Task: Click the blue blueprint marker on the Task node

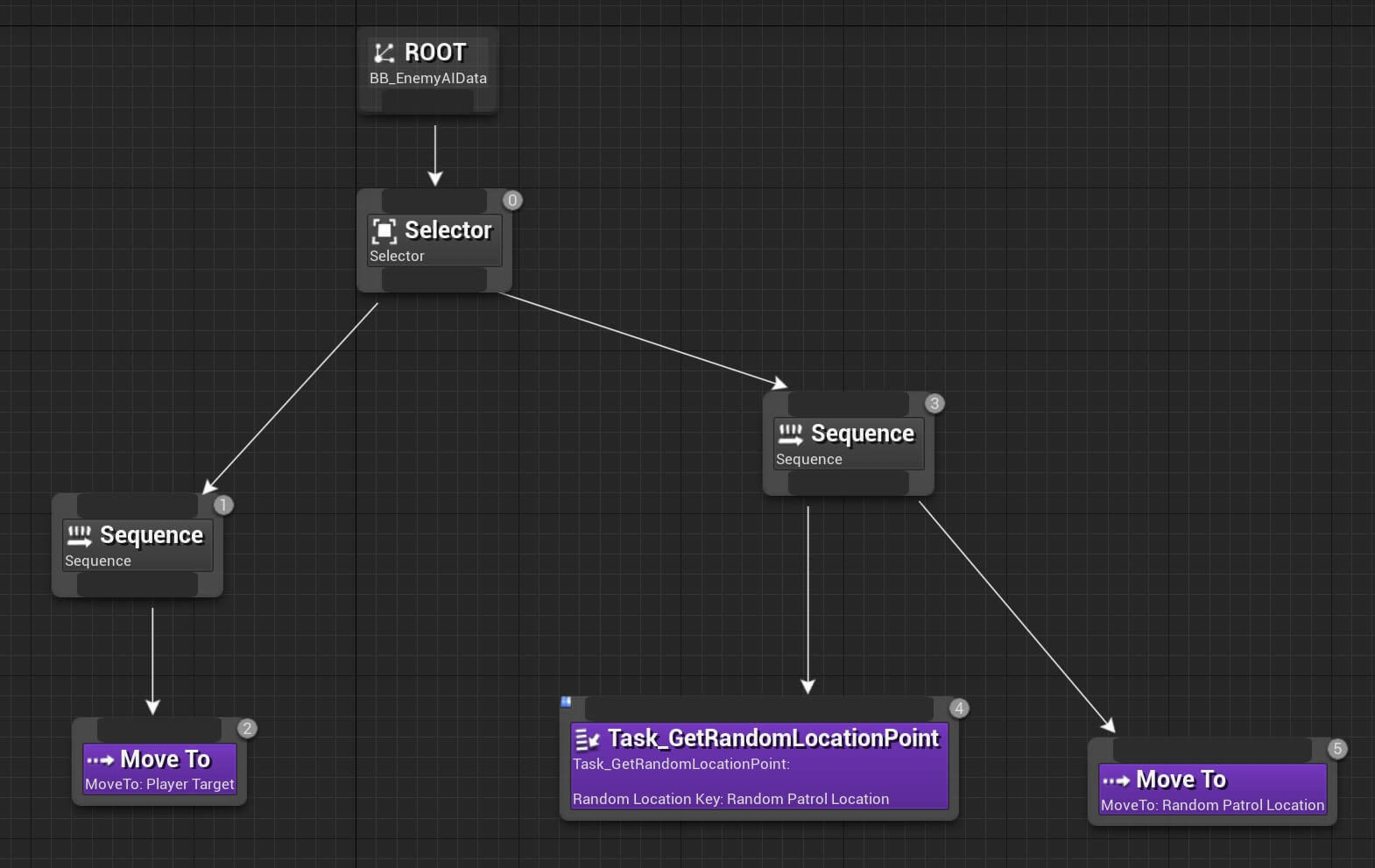Action: tap(566, 702)
